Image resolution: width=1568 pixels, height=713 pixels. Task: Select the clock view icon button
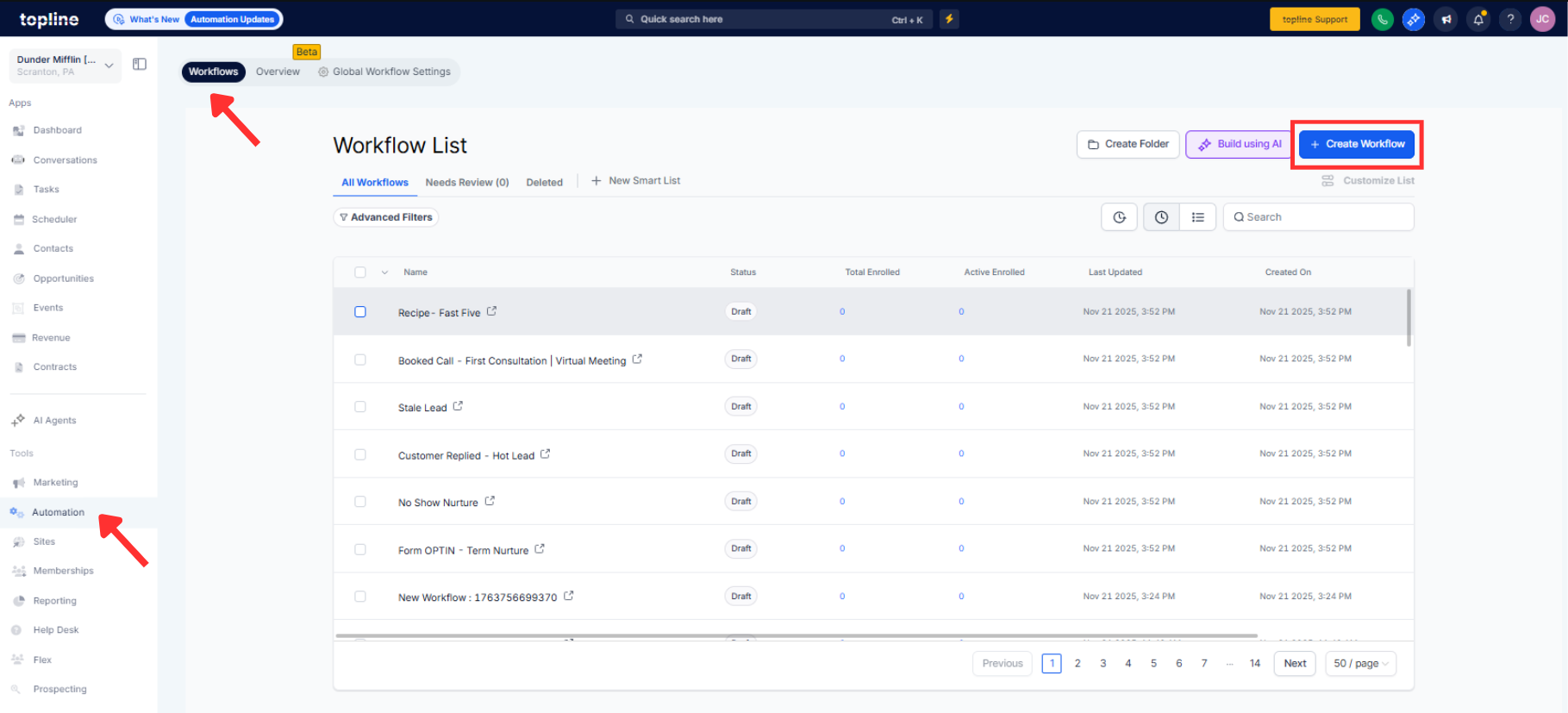pyautogui.click(x=1161, y=217)
